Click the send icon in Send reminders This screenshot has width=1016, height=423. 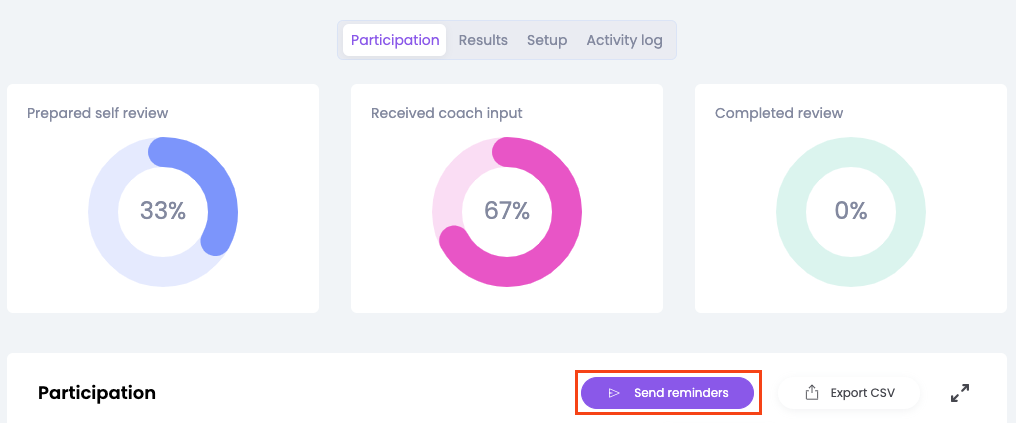point(614,393)
